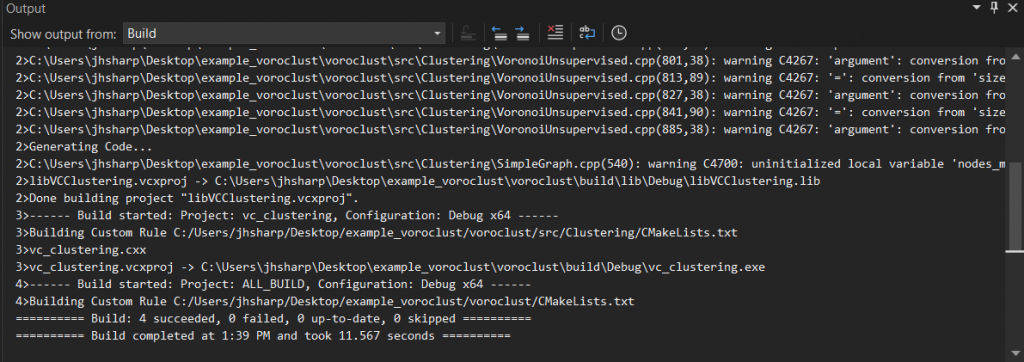
Task: Click the vc_clustering.exe output path line
Action: [390, 267]
